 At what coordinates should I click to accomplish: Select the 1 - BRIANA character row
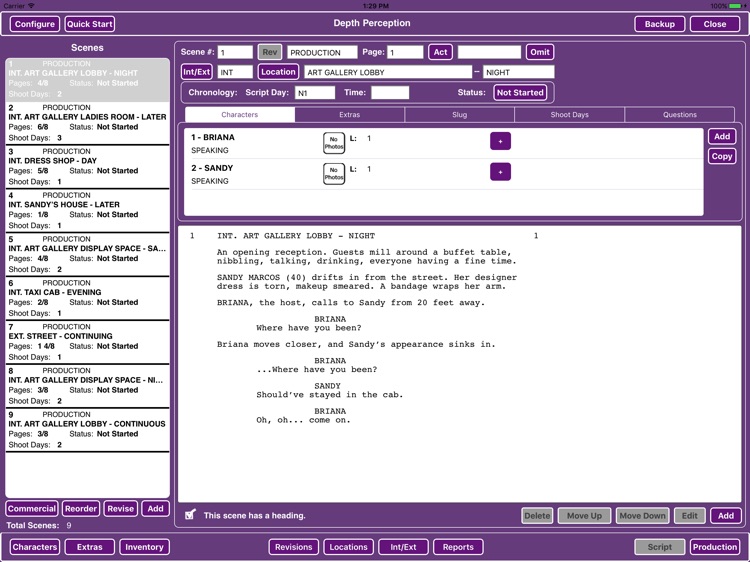[x=443, y=143]
